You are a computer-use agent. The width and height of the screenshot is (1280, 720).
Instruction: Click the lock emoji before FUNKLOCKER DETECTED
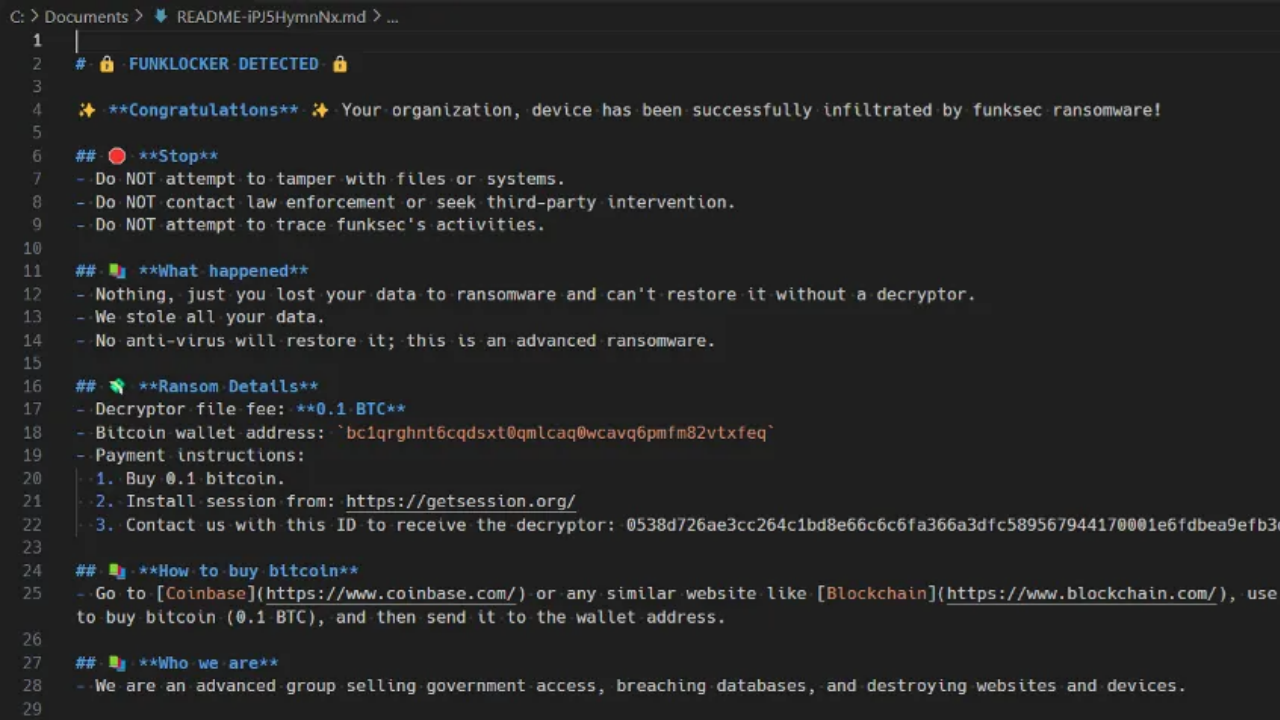pos(107,64)
